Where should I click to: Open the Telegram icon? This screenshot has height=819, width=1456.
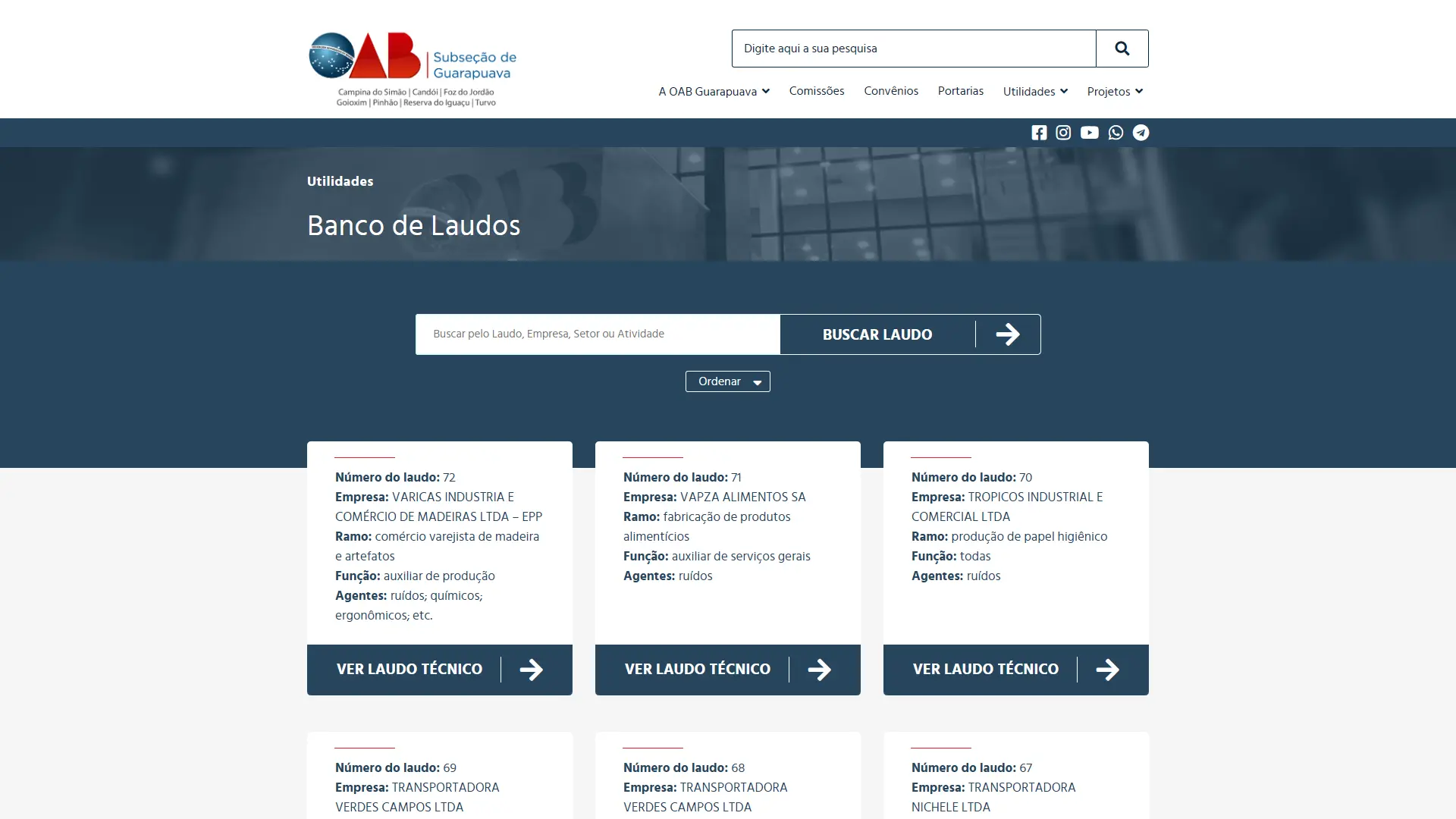[x=1141, y=133]
